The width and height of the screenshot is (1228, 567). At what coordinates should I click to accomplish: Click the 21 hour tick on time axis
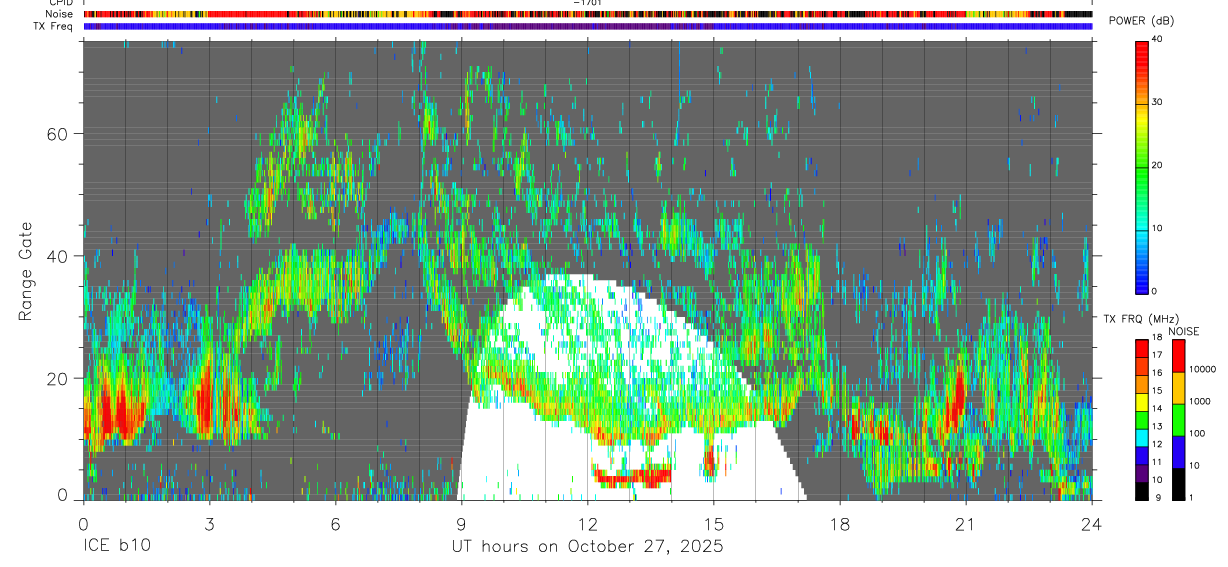click(966, 524)
